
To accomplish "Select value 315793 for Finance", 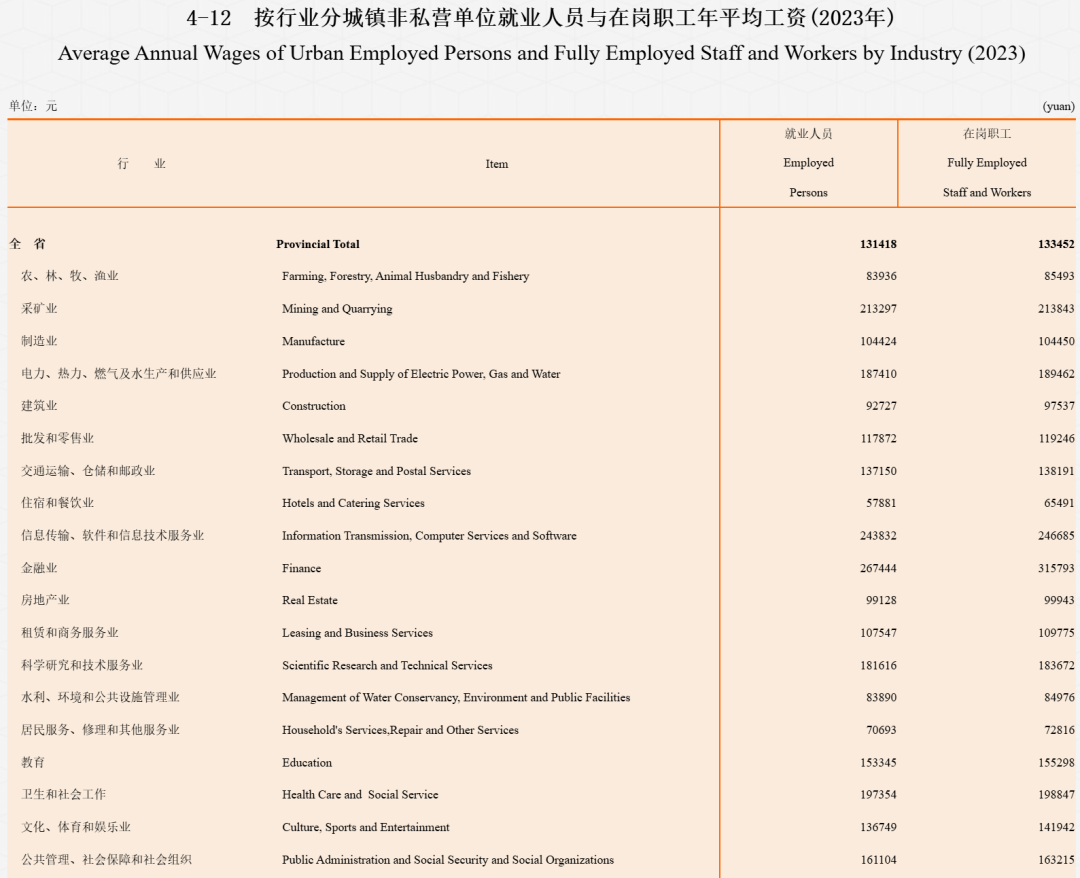I will coord(1056,568).
